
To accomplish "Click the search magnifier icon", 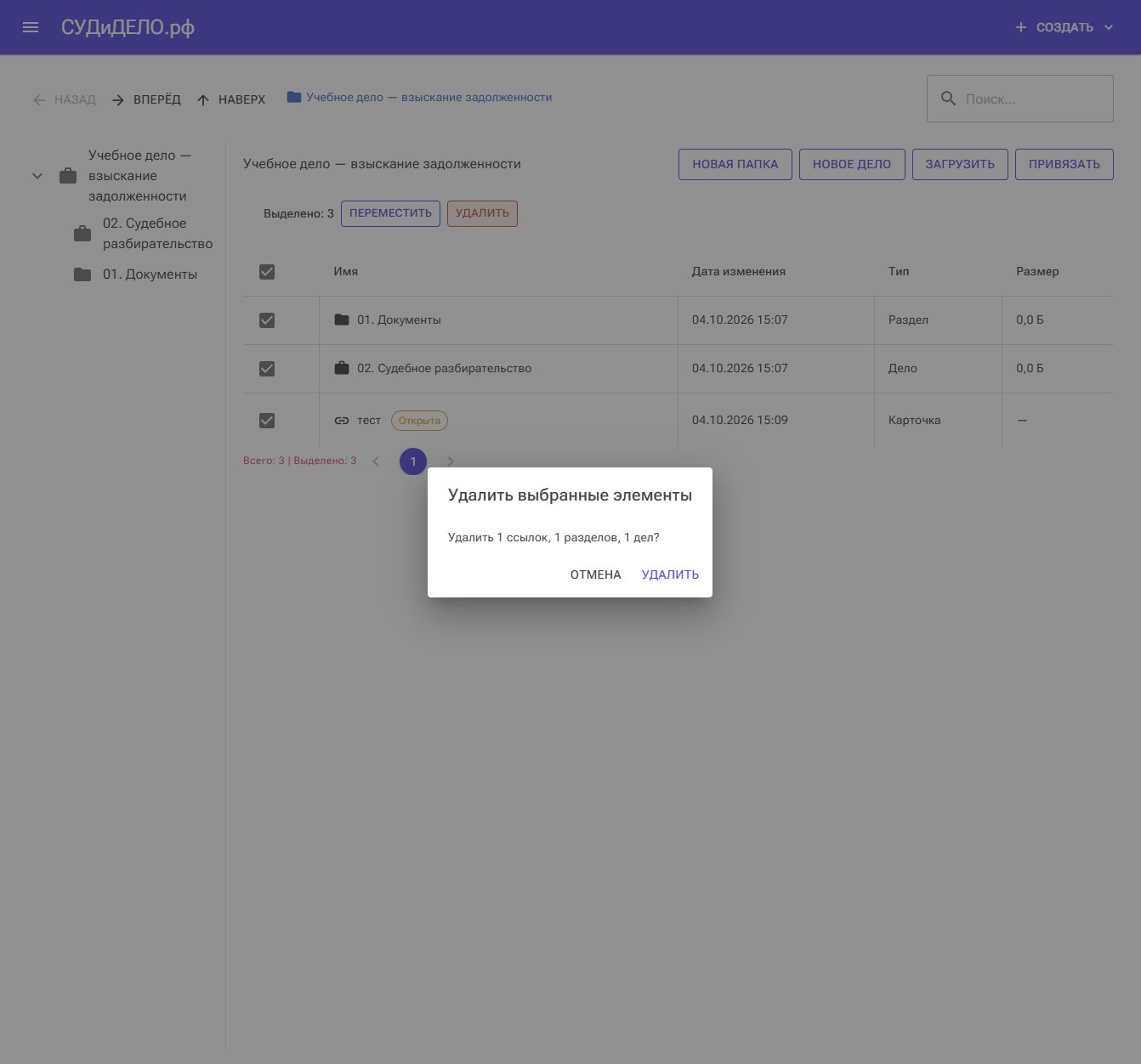I will click(948, 99).
